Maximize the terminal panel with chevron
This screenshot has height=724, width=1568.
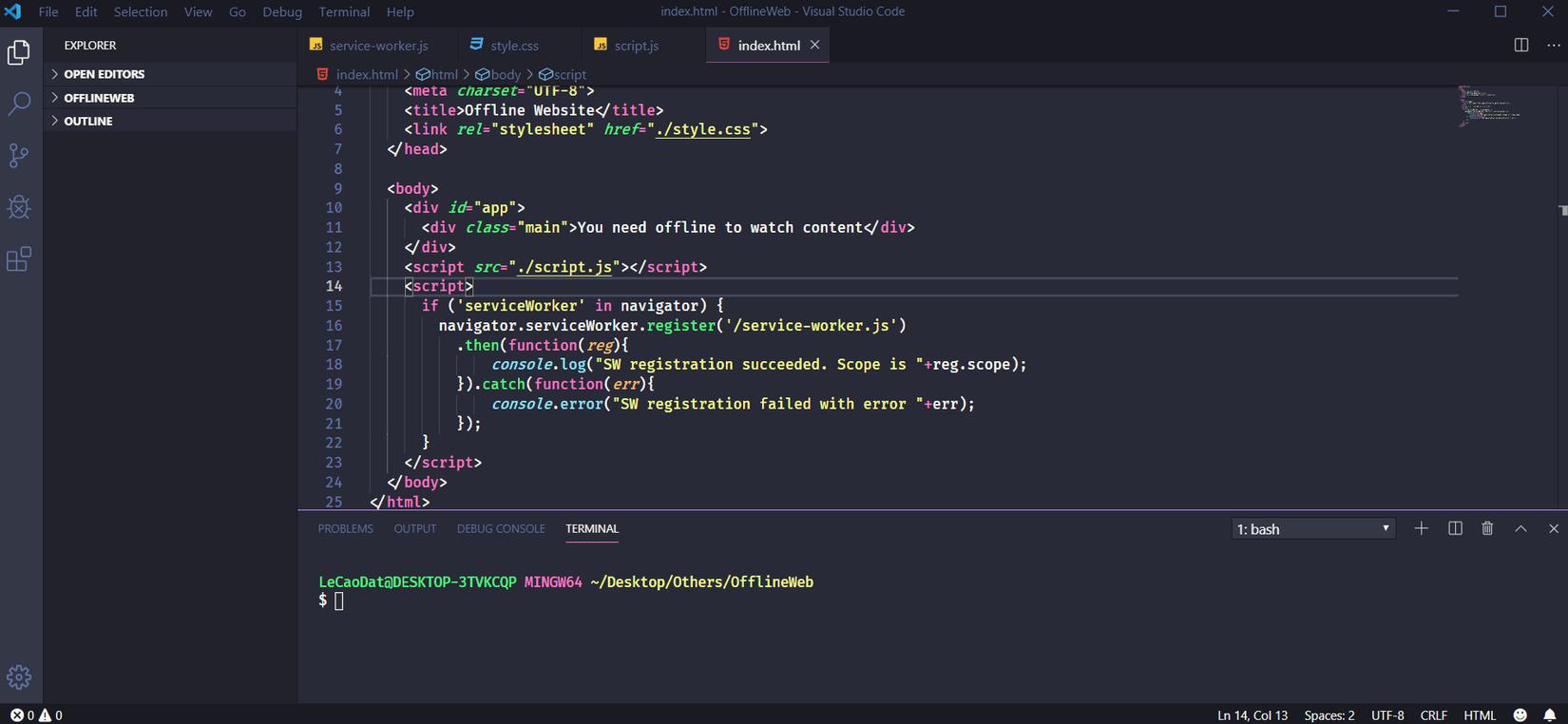pos(1520,528)
